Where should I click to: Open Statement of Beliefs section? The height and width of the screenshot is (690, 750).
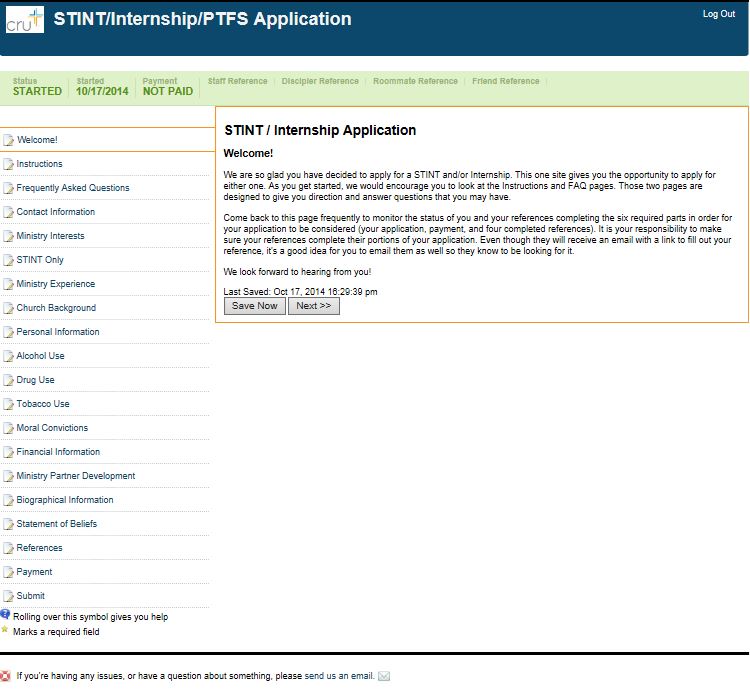pyautogui.click(x=56, y=524)
